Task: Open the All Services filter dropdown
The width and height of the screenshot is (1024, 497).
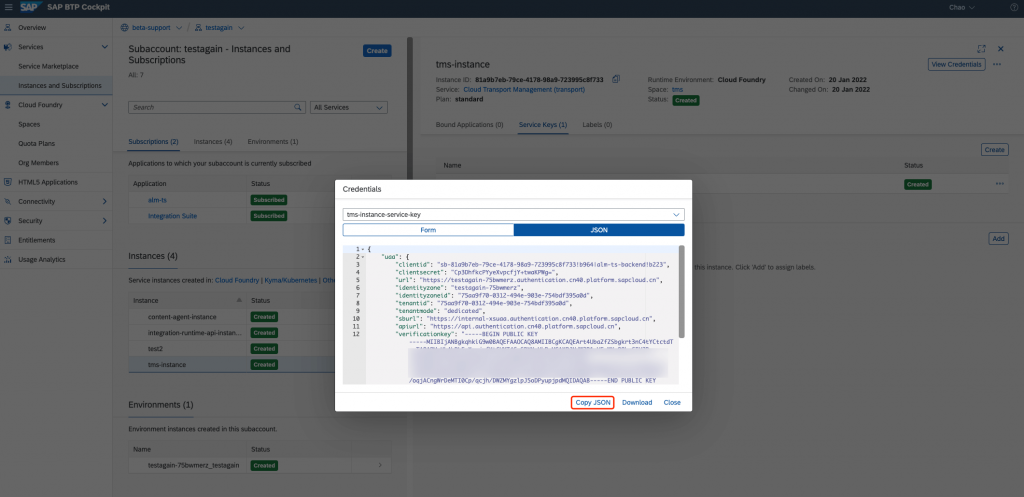Action: click(x=349, y=107)
